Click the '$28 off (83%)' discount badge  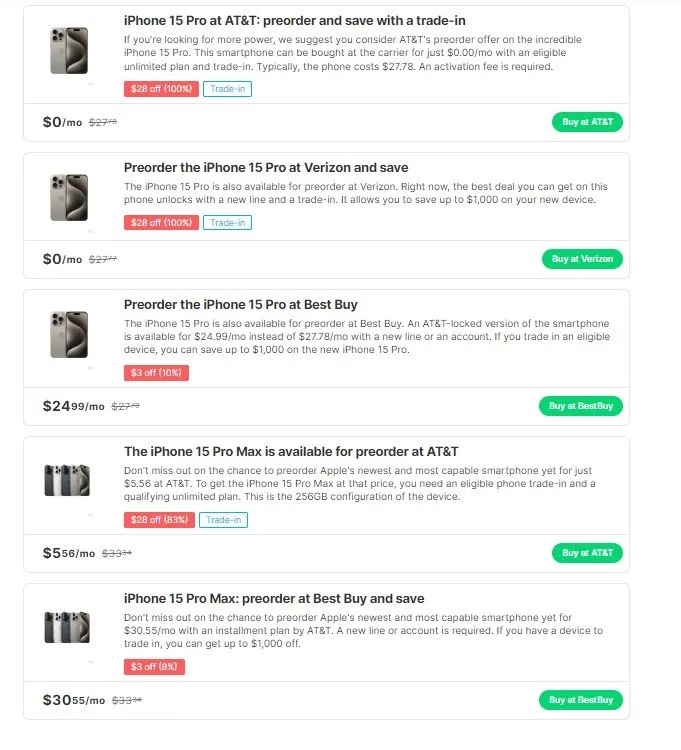coord(159,519)
